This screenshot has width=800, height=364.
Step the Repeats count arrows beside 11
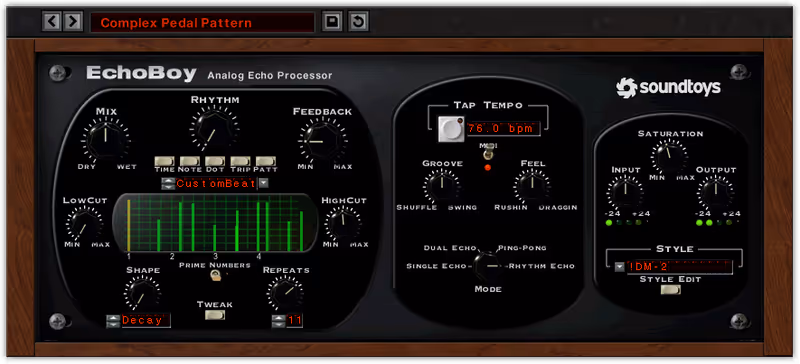click(278, 321)
